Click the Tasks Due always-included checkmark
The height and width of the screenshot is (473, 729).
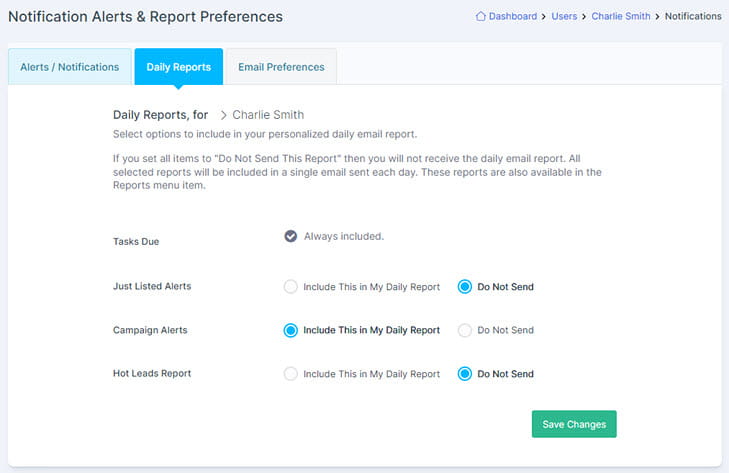pos(291,236)
